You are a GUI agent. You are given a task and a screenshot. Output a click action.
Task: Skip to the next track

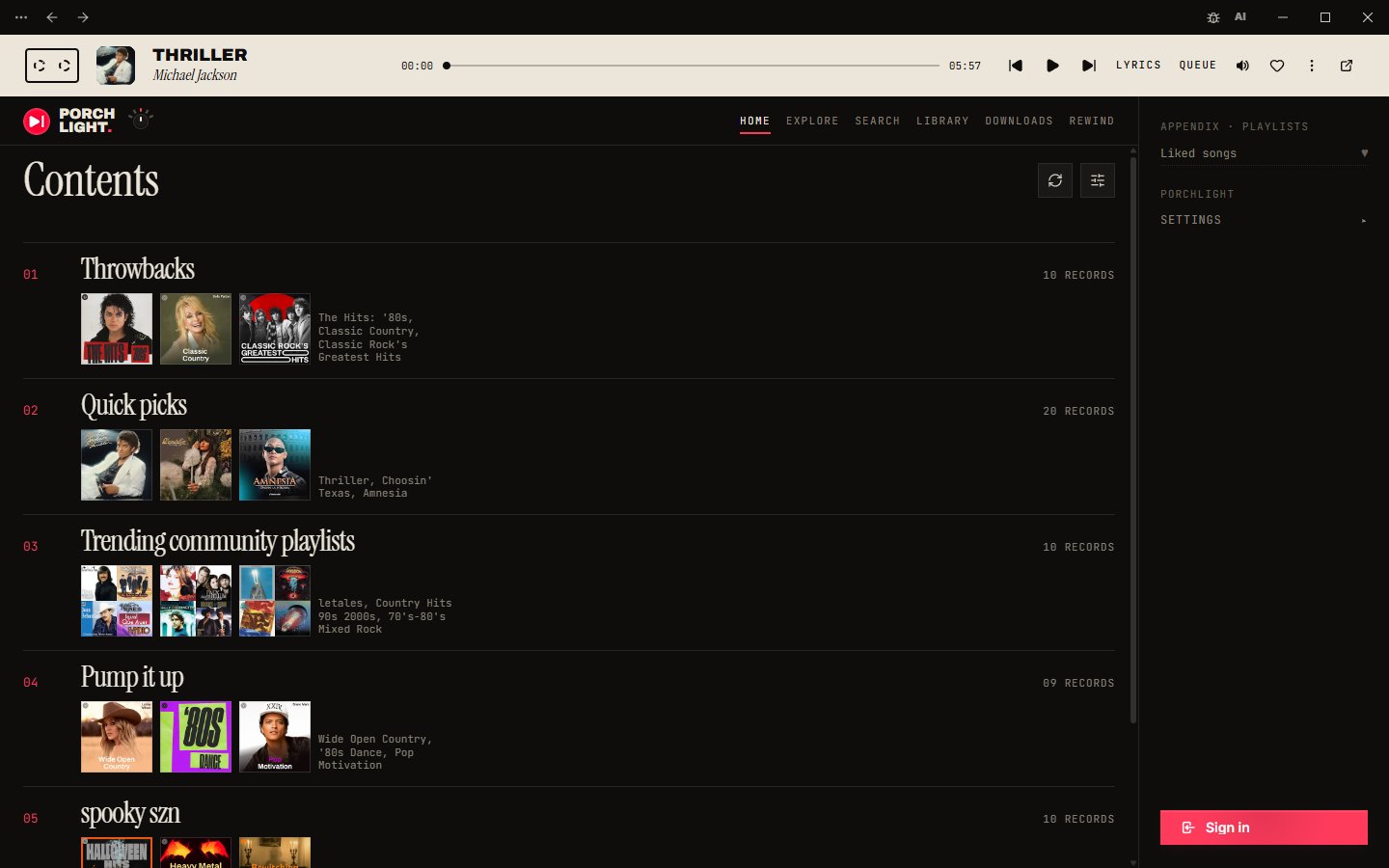pos(1089,66)
